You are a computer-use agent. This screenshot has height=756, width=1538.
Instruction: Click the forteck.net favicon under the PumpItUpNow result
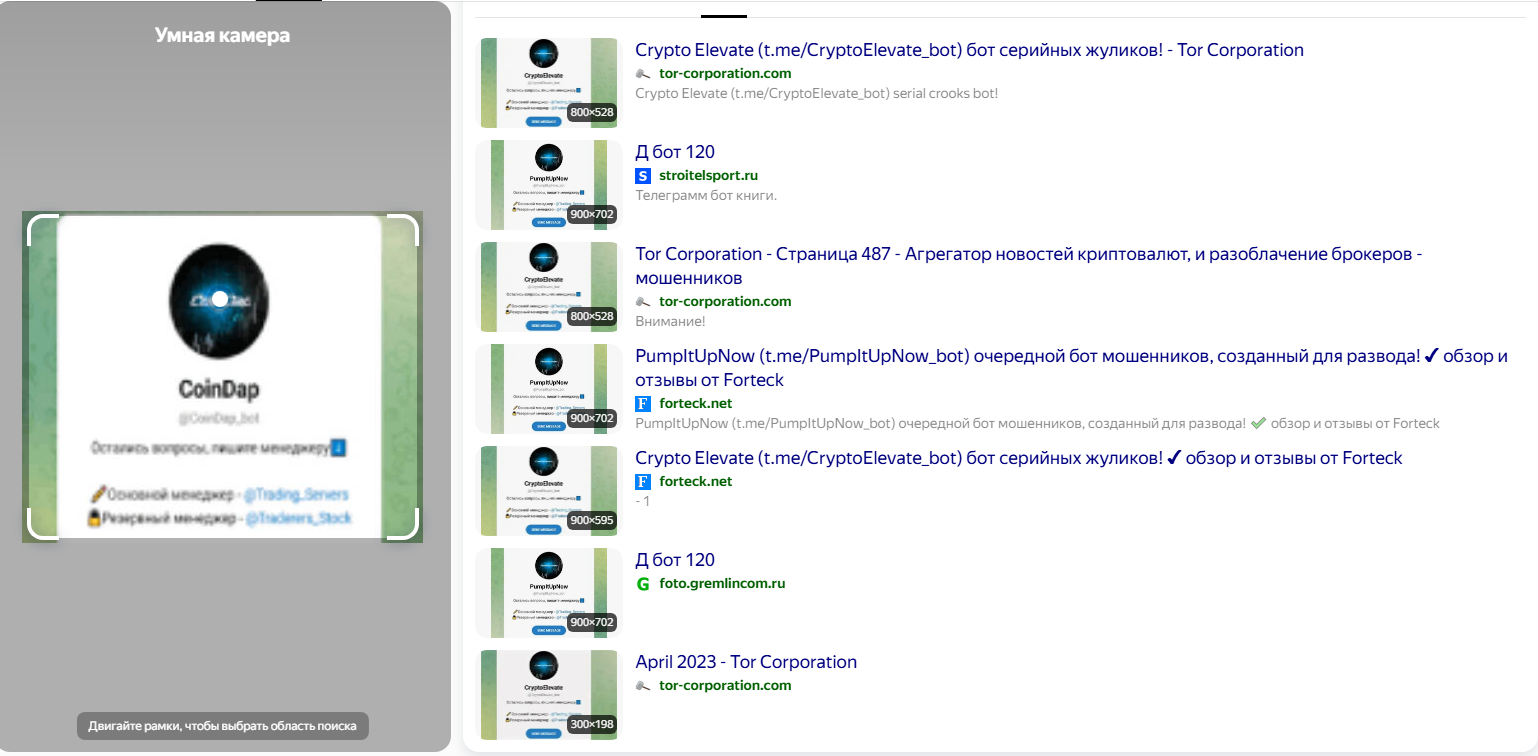tap(643, 404)
